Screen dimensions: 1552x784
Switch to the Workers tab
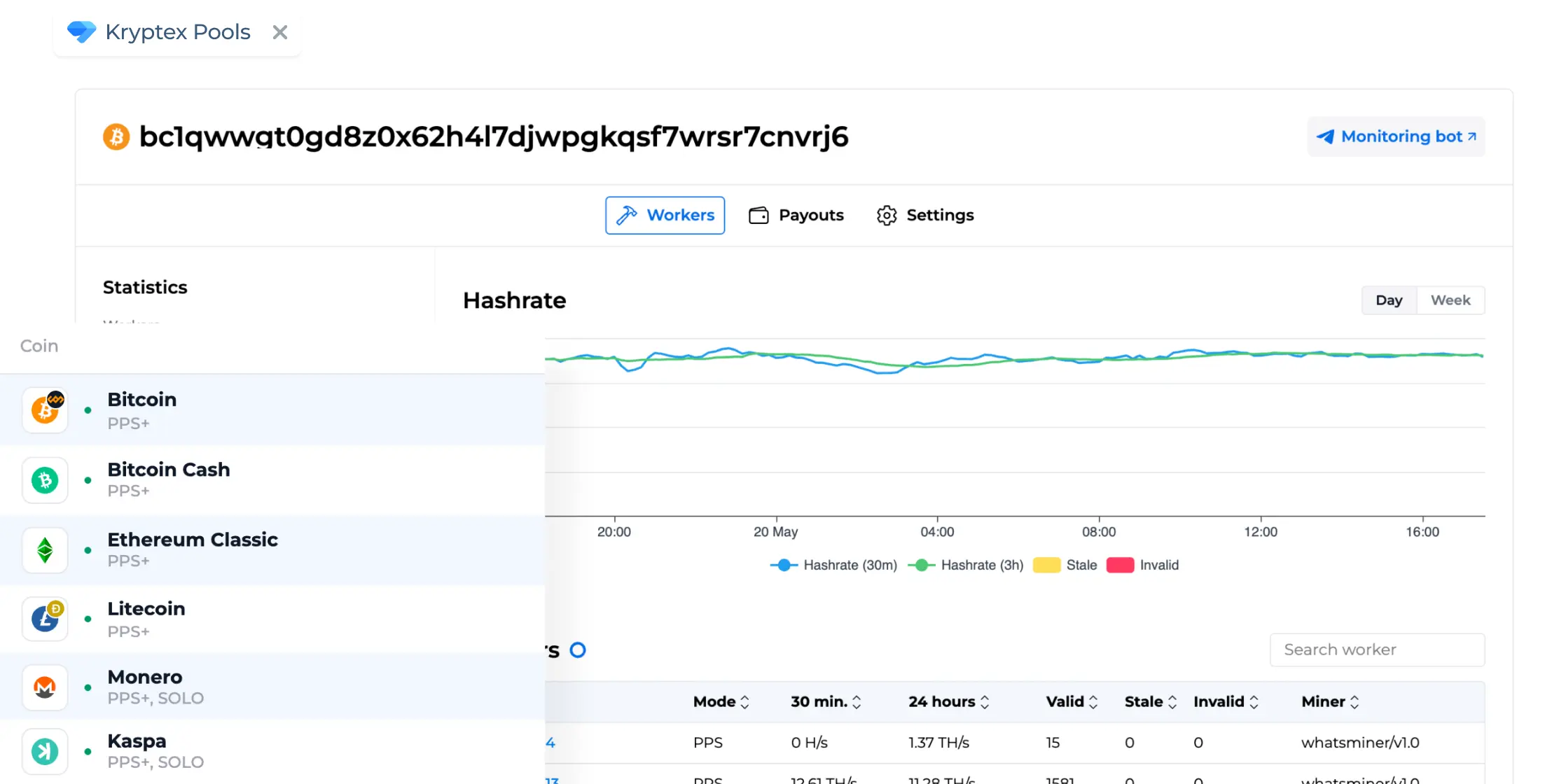(x=665, y=215)
